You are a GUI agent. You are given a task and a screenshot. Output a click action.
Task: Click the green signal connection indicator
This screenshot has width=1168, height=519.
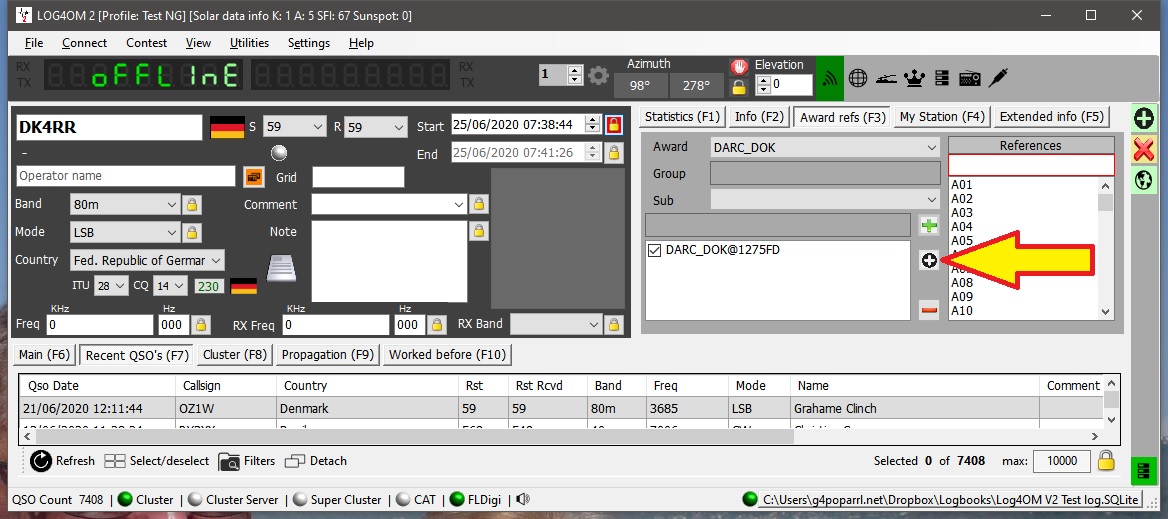point(830,78)
